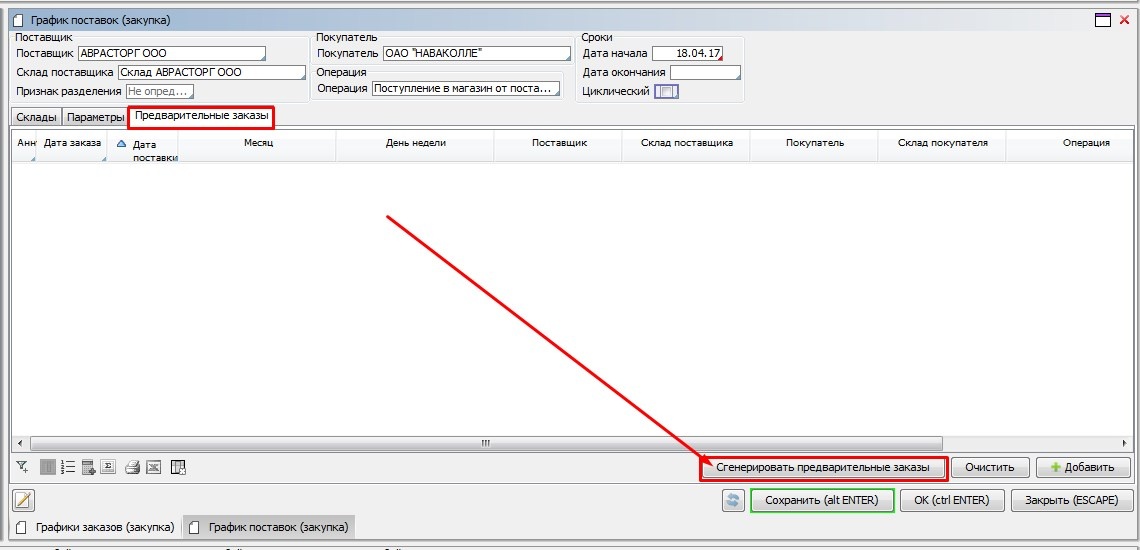Export table with the Excel icon
This screenshot has width=1140, height=550.
tap(153, 467)
